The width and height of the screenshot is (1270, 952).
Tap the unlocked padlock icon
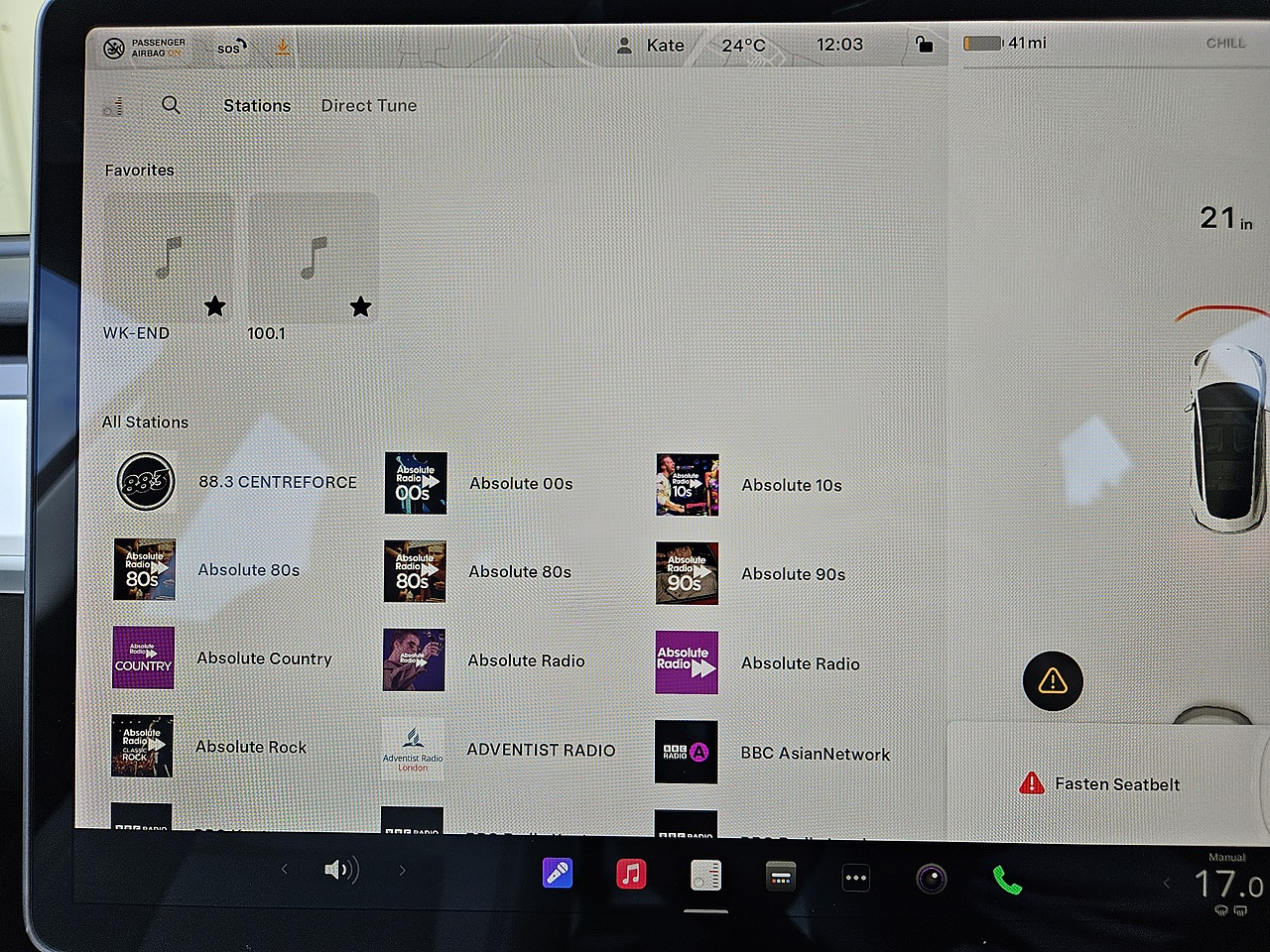click(x=924, y=44)
